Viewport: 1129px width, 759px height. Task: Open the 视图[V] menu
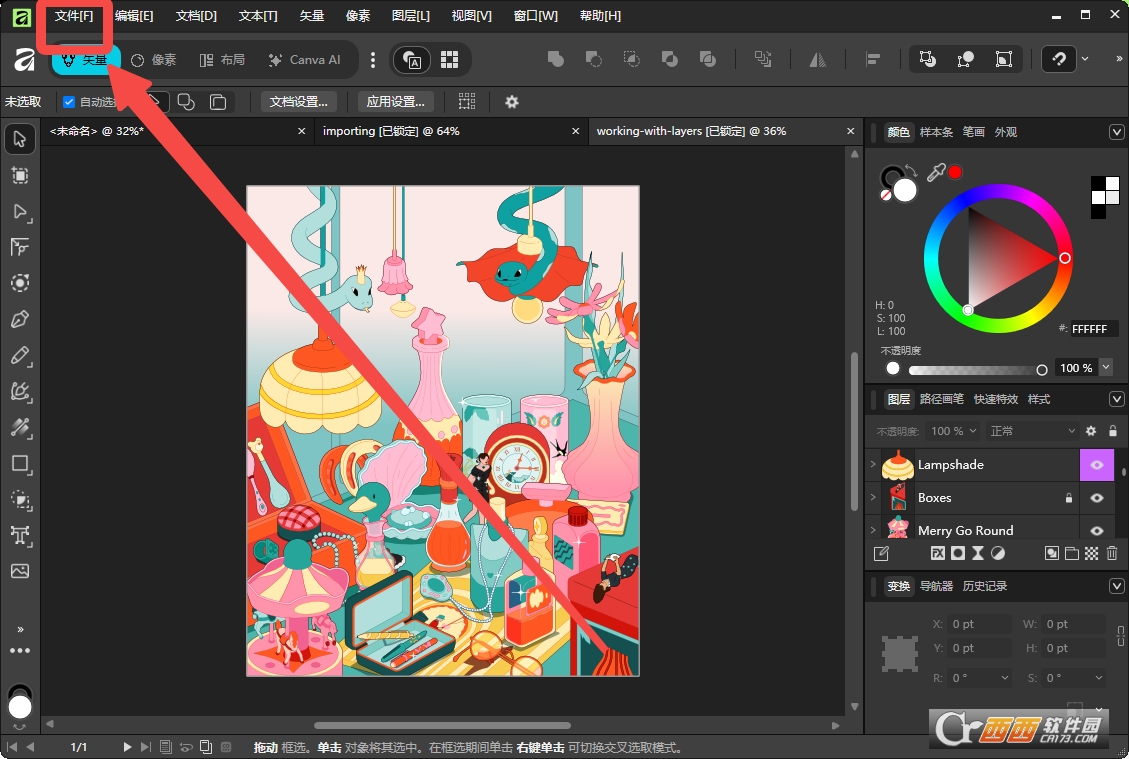(472, 16)
